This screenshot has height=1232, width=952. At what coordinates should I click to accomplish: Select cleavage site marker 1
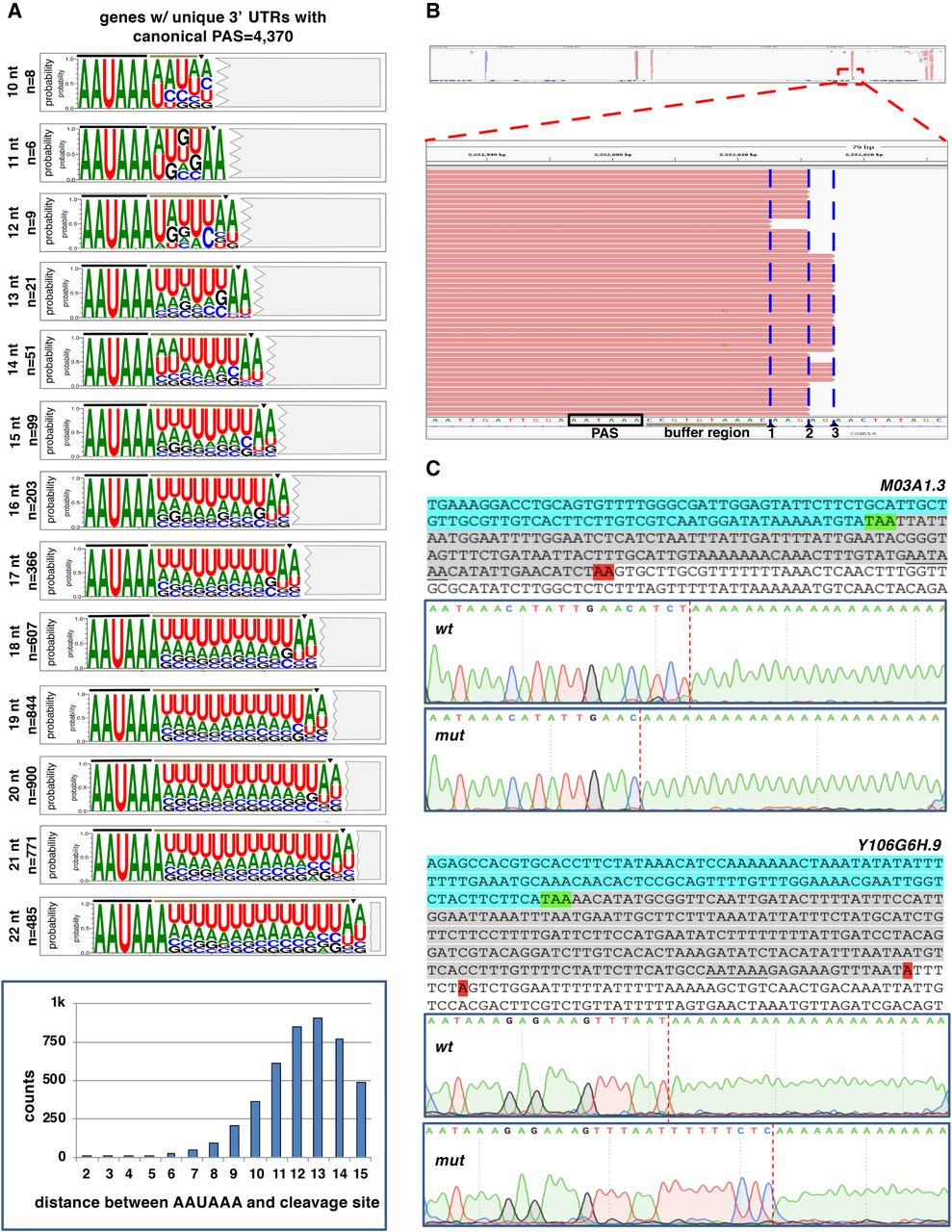[770, 433]
